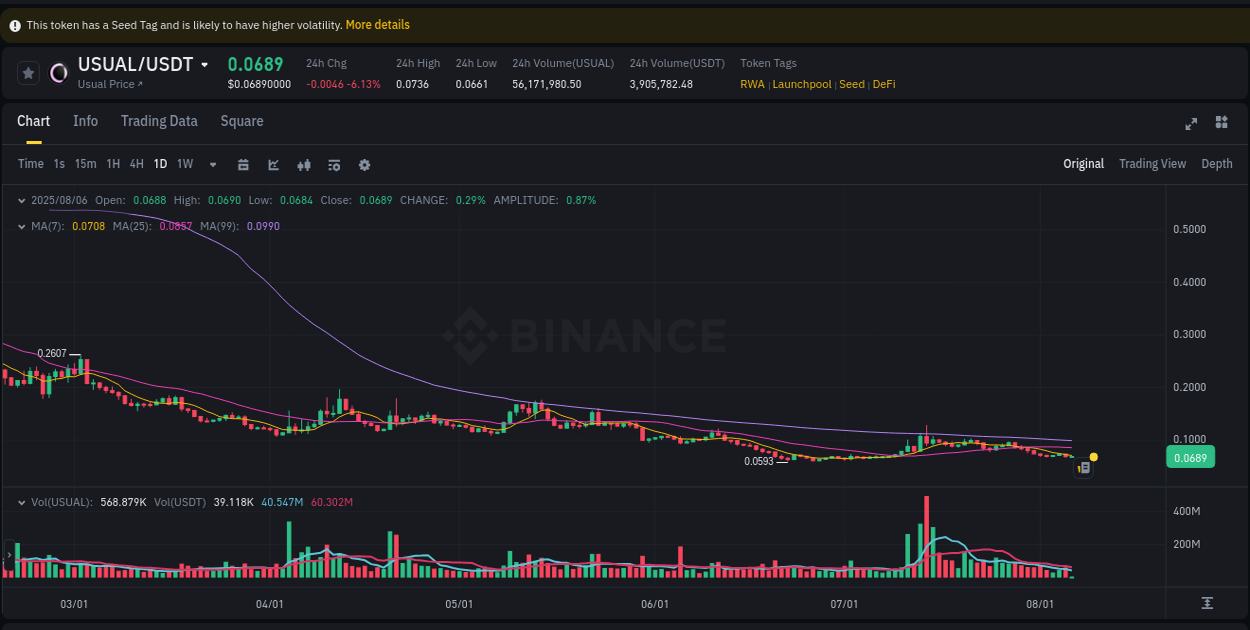Collapse the MA indicator legend row
This screenshot has width=1250, height=630.
tap(21, 227)
